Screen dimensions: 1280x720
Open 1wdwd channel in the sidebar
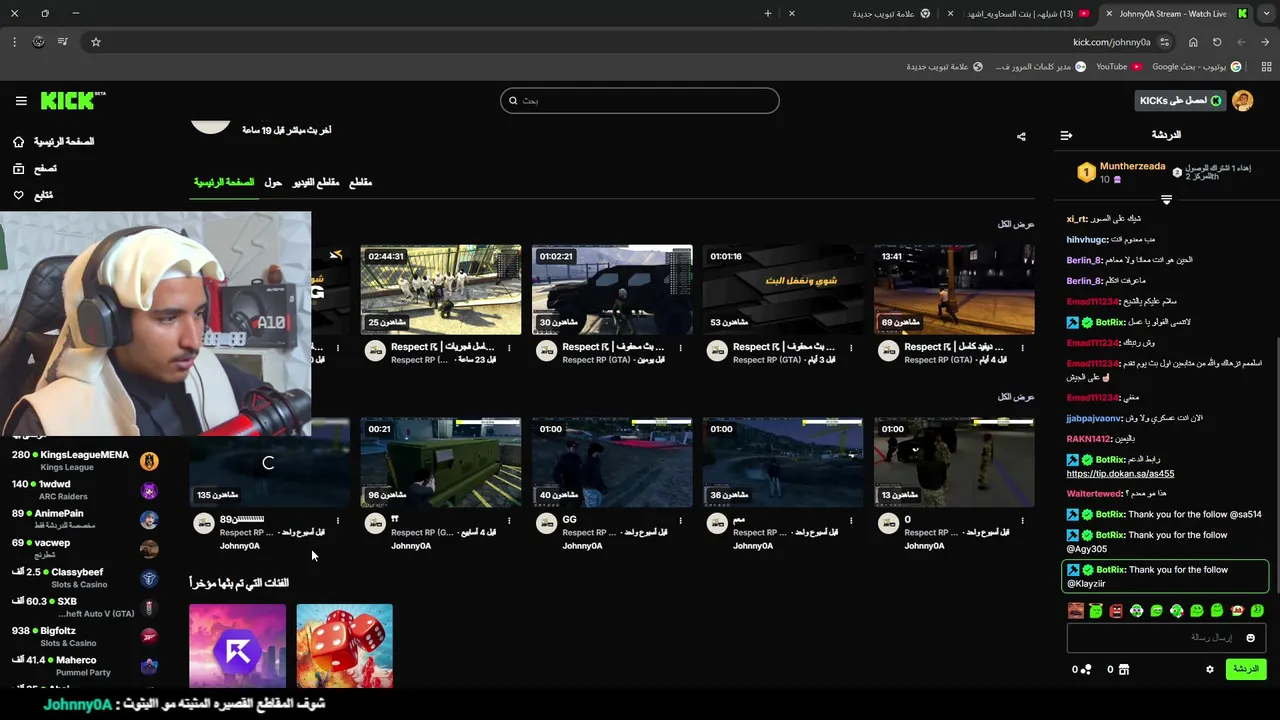click(84, 490)
